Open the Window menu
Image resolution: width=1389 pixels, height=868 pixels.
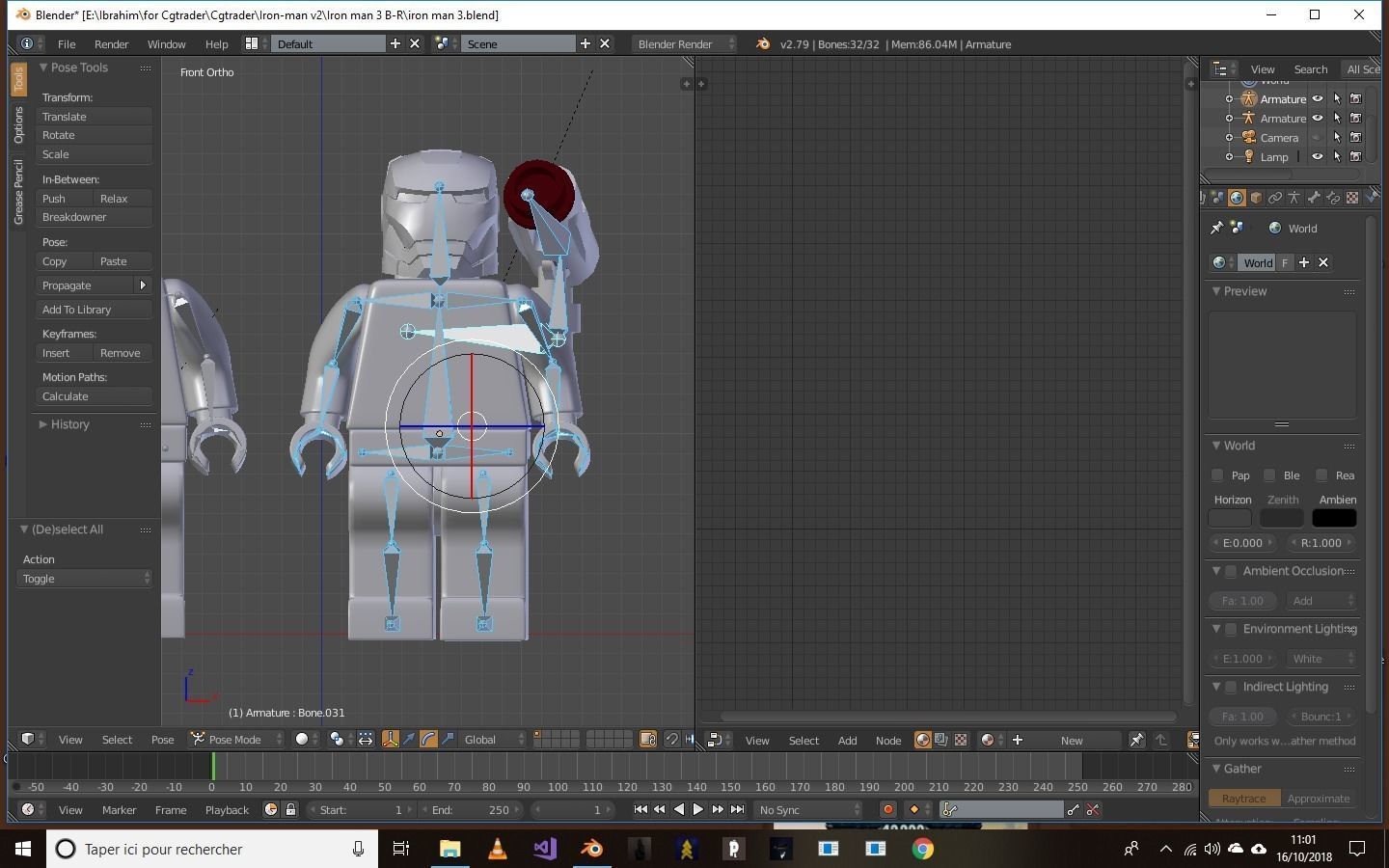166,44
